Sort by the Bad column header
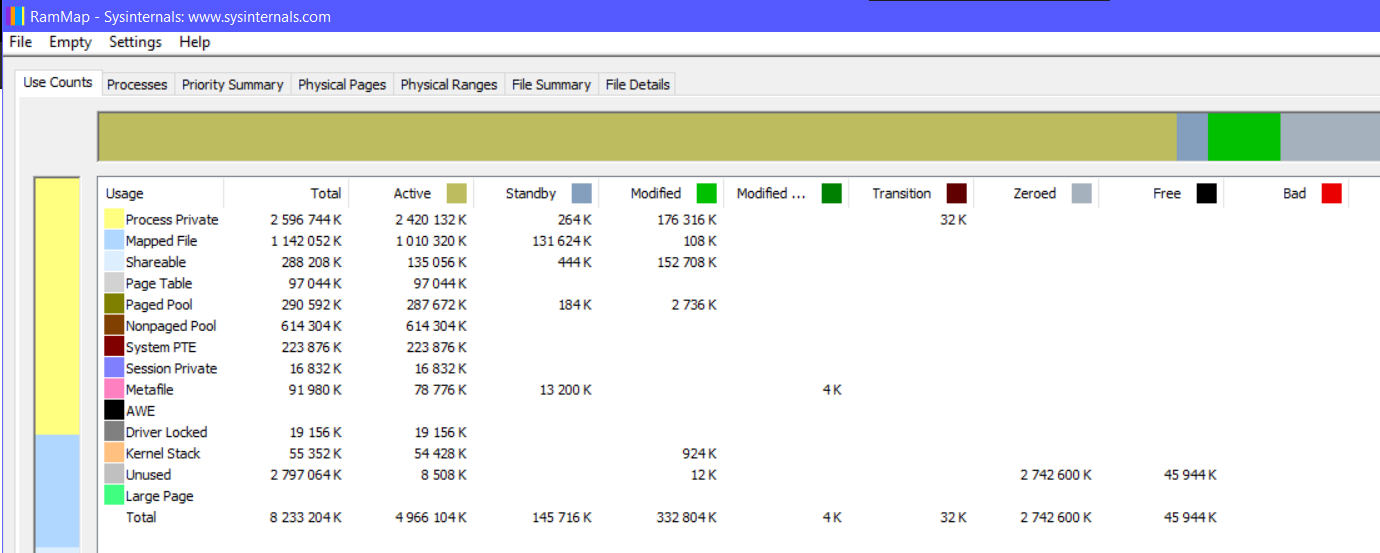The width and height of the screenshot is (1380, 553). 1286,193
